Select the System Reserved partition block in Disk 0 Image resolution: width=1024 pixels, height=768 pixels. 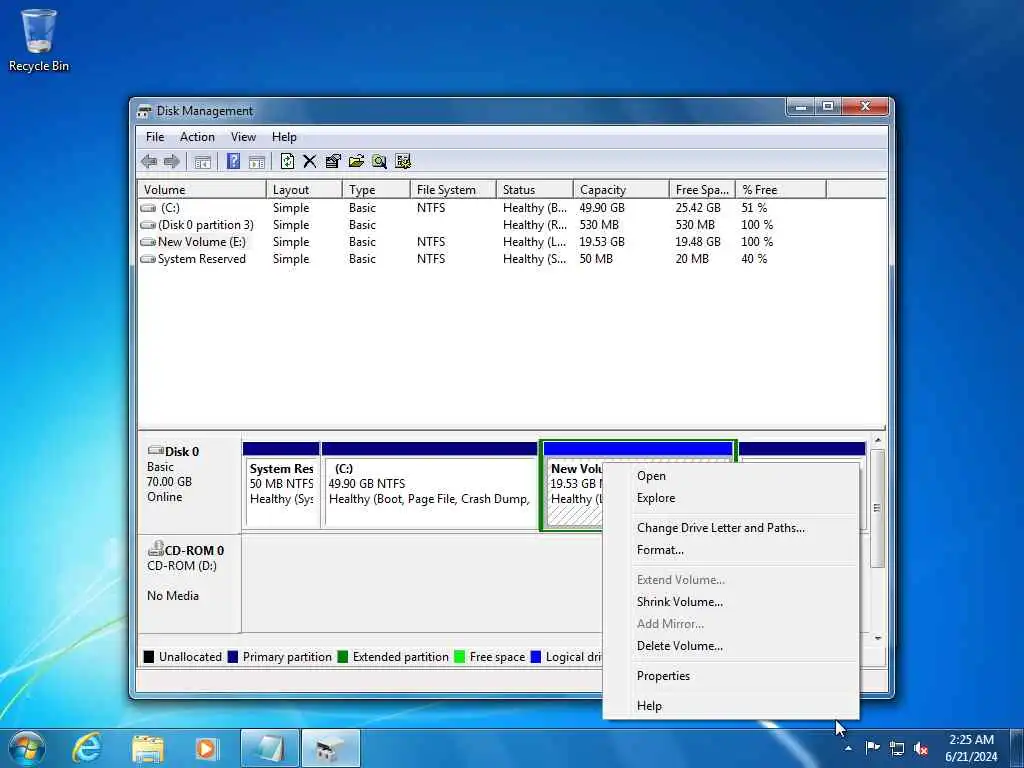(x=281, y=485)
